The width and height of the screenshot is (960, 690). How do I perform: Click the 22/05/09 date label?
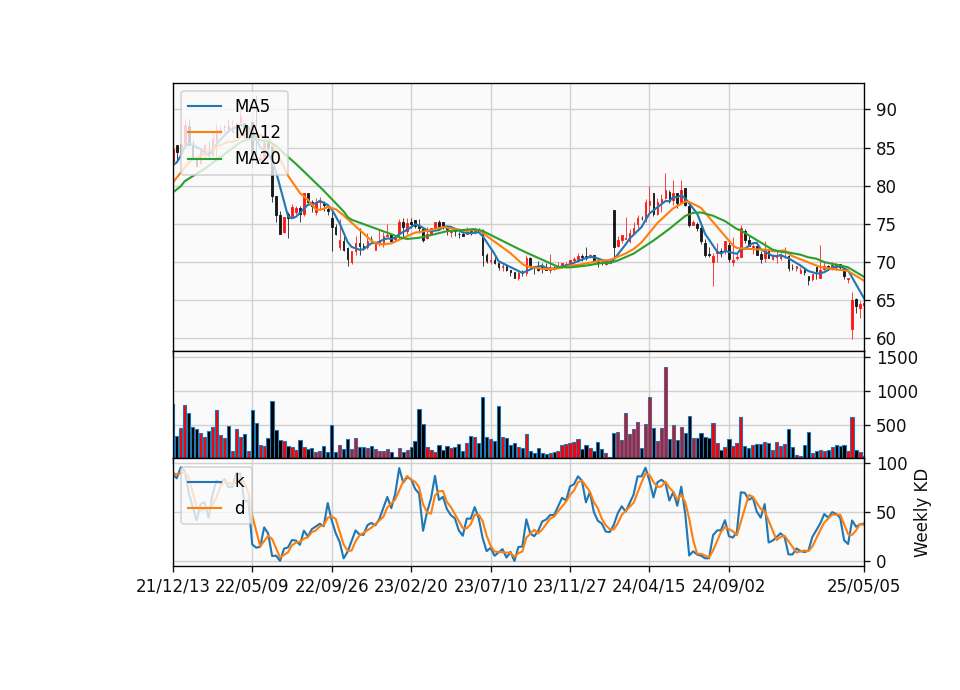tap(252, 586)
